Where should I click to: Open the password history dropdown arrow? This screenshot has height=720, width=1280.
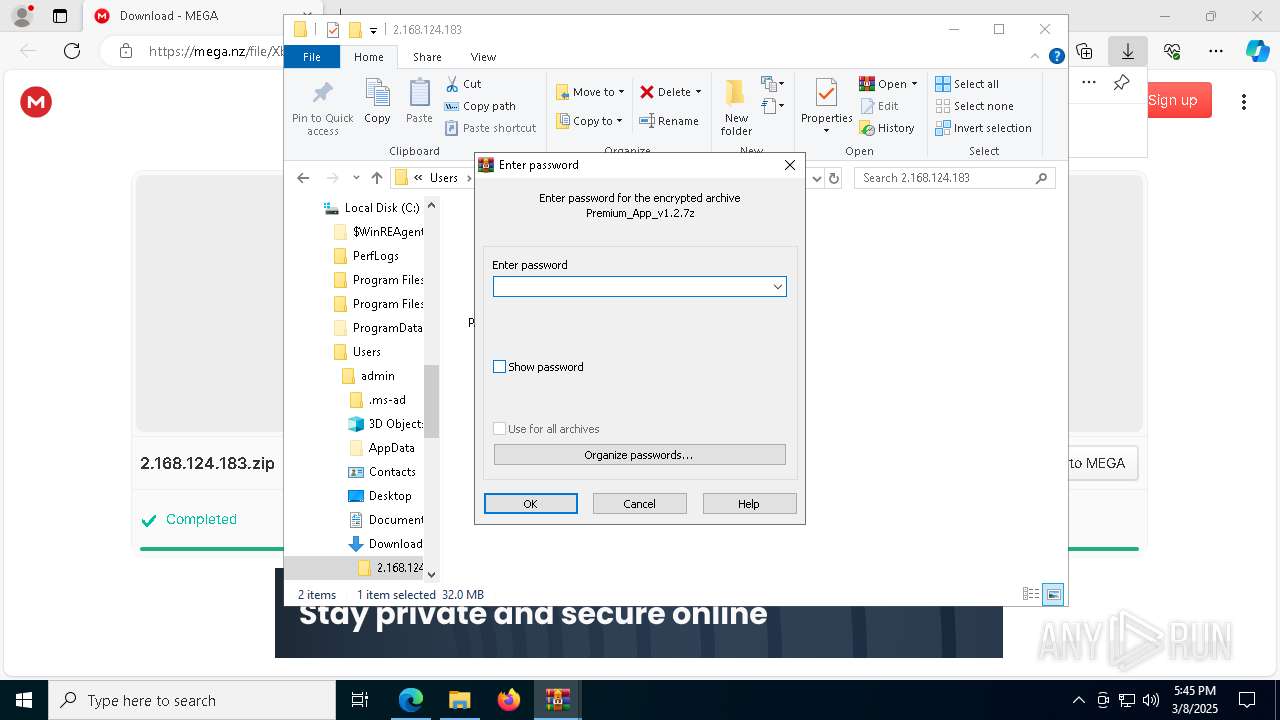pyautogui.click(x=777, y=287)
